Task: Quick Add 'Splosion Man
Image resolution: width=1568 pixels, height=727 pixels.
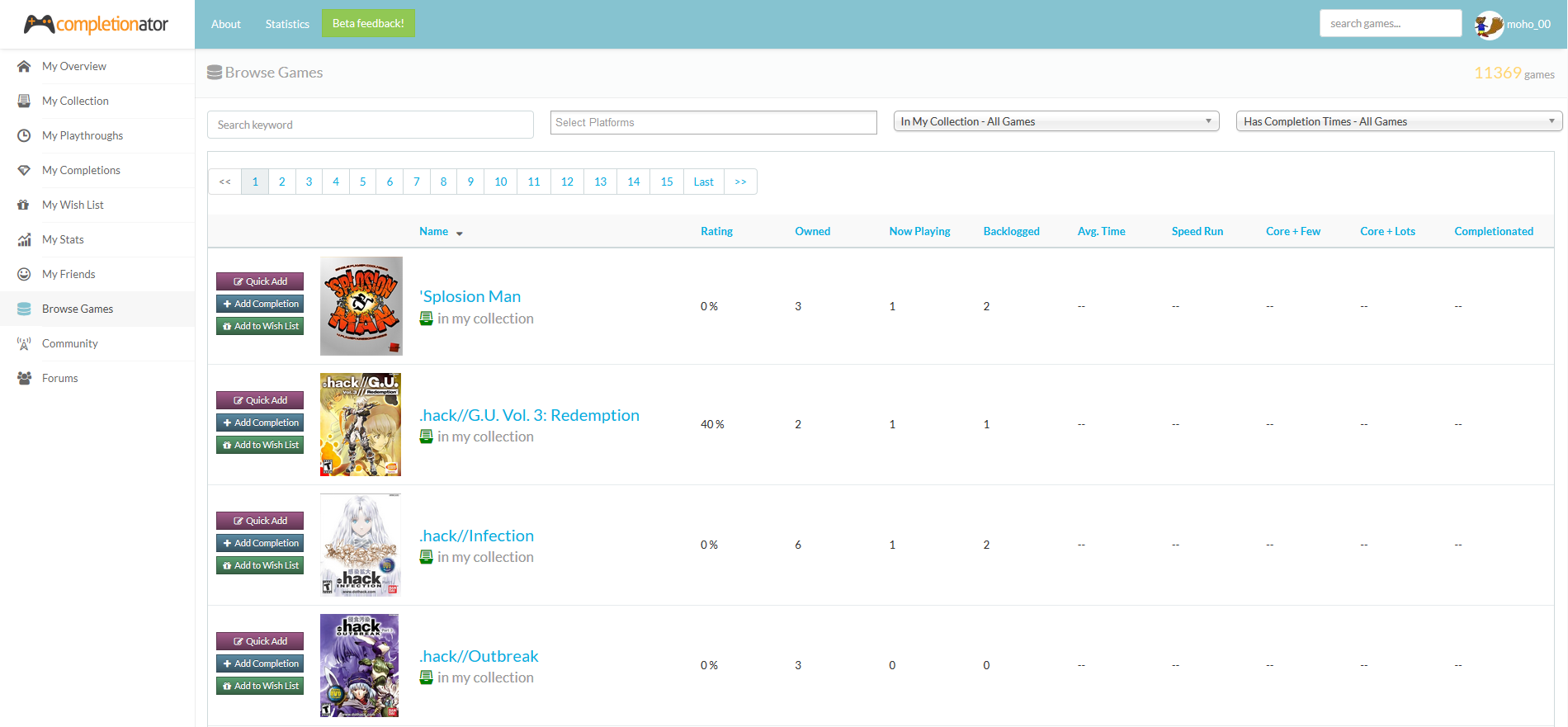Action: (x=260, y=281)
